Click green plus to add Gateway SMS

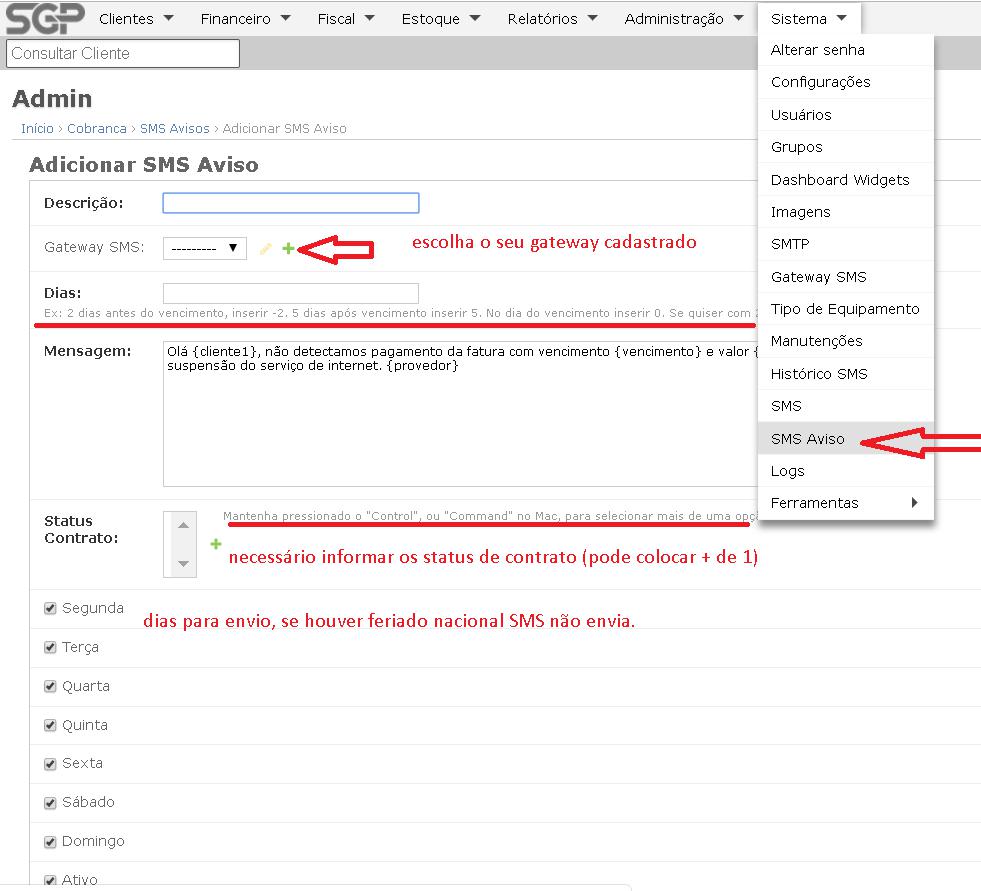pyautogui.click(x=288, y=248)
